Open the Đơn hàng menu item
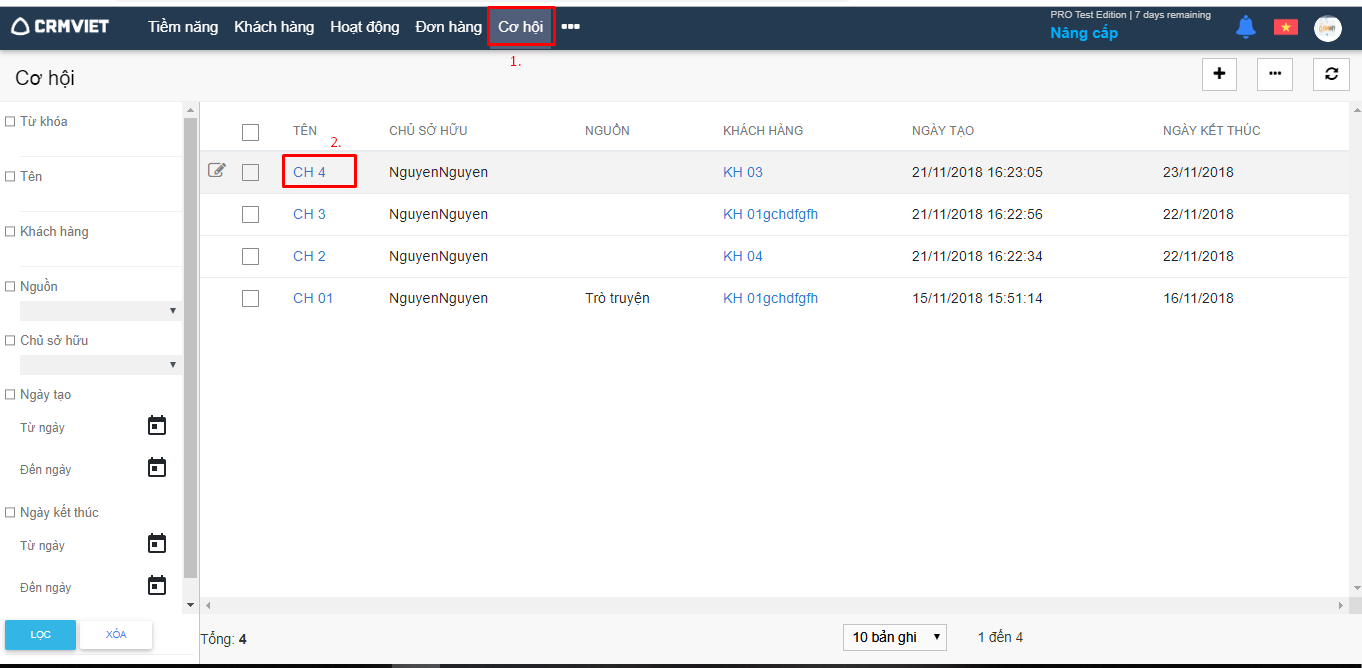The height and width of the screenshot is (668, 1362). click(448, 27)
